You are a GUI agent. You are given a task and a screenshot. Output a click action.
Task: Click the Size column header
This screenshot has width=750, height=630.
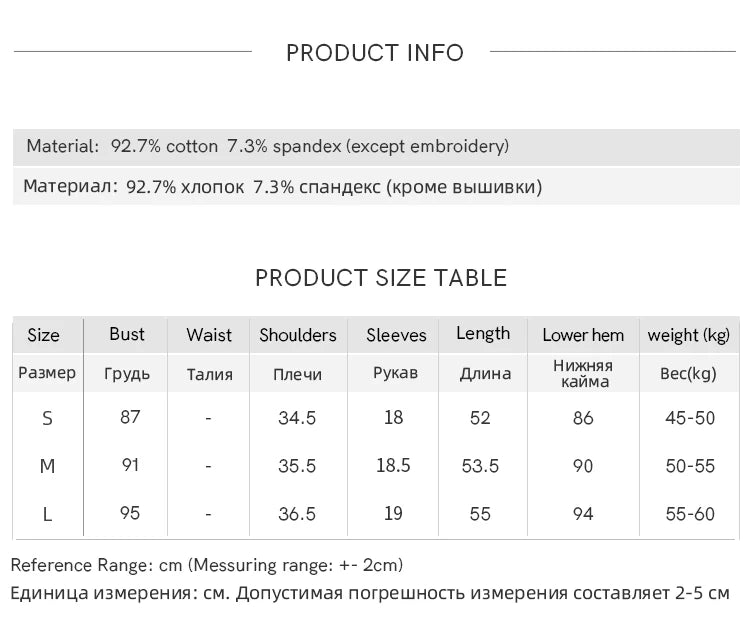44,335
